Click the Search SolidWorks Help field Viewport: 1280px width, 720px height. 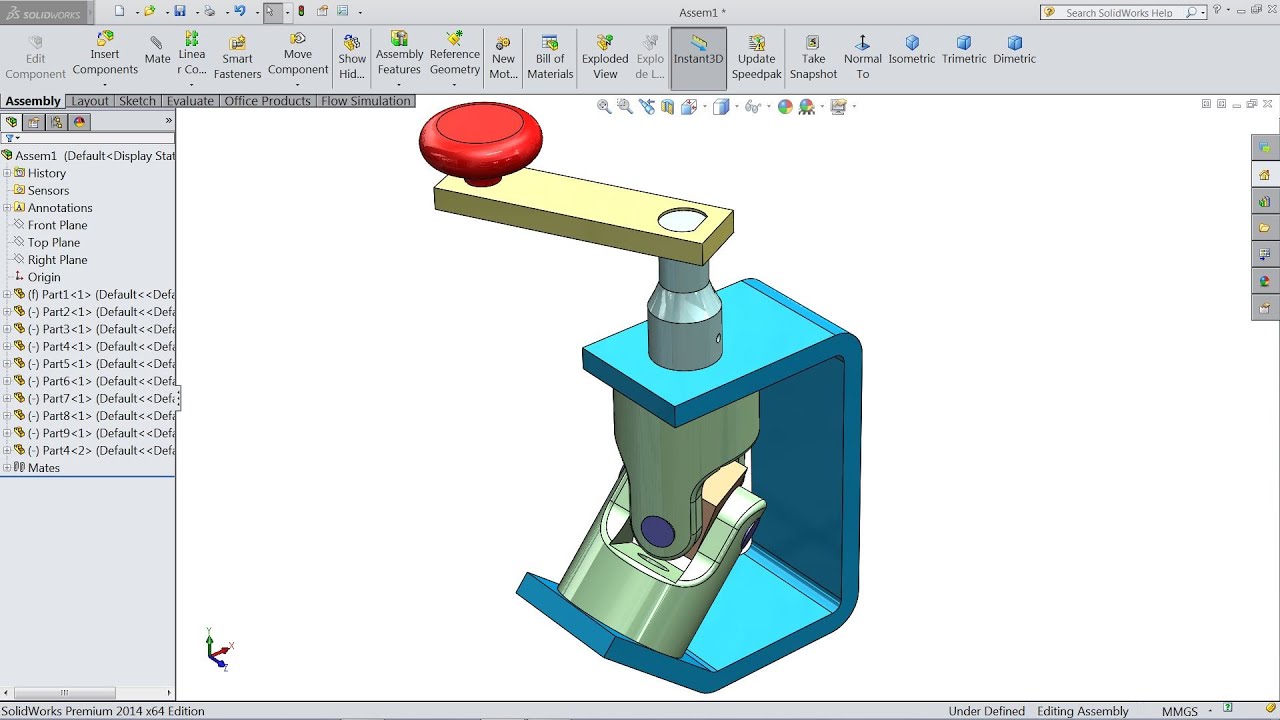(x=1123, y=12)
